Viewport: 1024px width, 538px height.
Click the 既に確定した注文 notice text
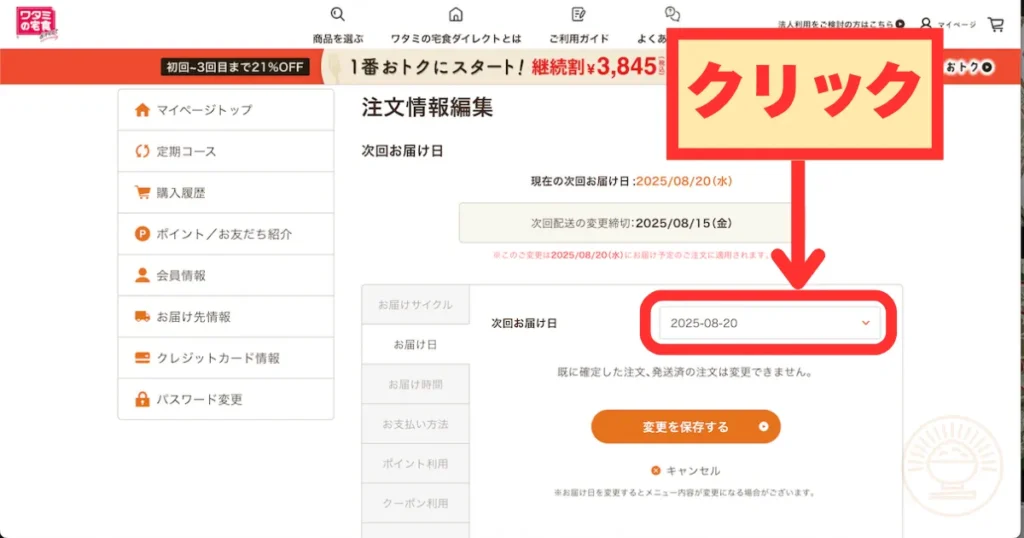[x=685, y=372]
